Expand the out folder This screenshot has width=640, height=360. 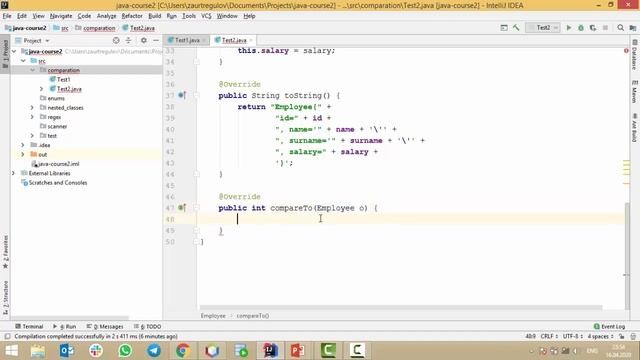[x=22, y=155]
